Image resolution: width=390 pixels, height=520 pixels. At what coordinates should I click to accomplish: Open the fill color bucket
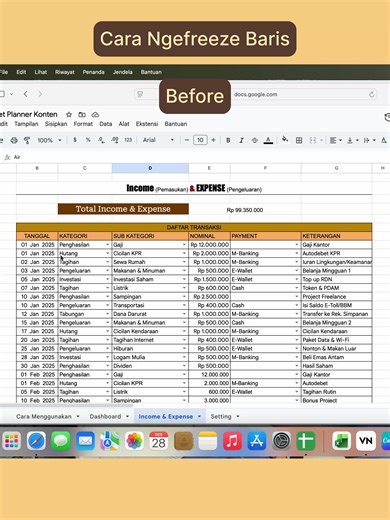click(x=285, y=139)
